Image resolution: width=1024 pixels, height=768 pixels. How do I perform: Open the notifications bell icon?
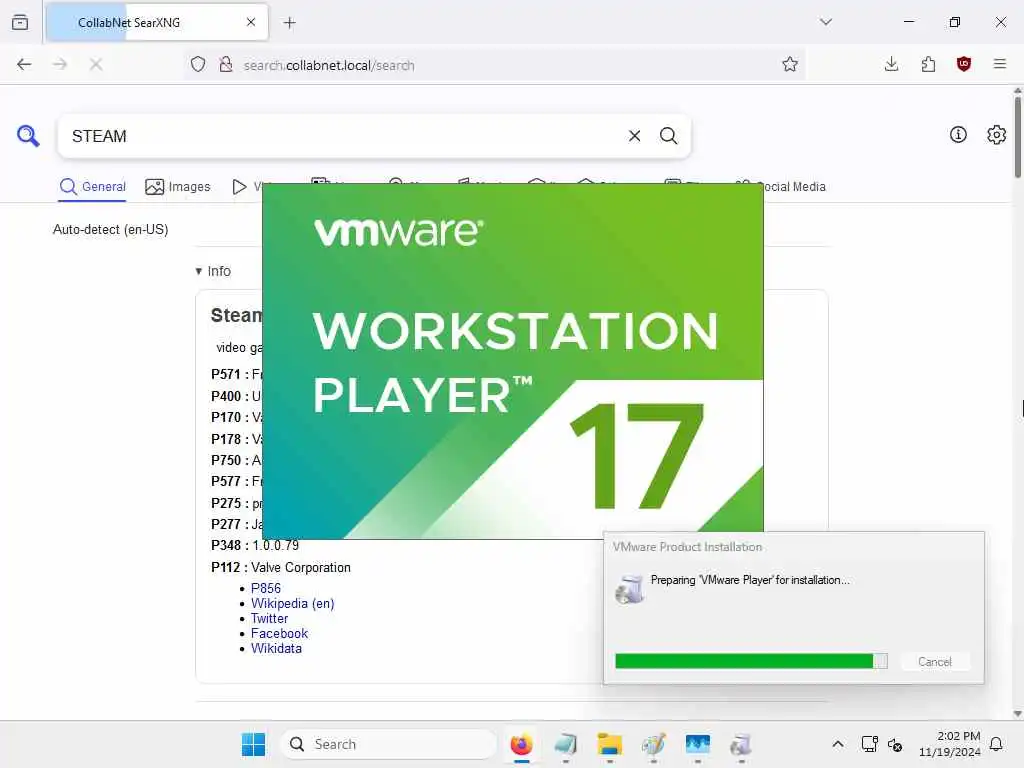click(997, 744)
